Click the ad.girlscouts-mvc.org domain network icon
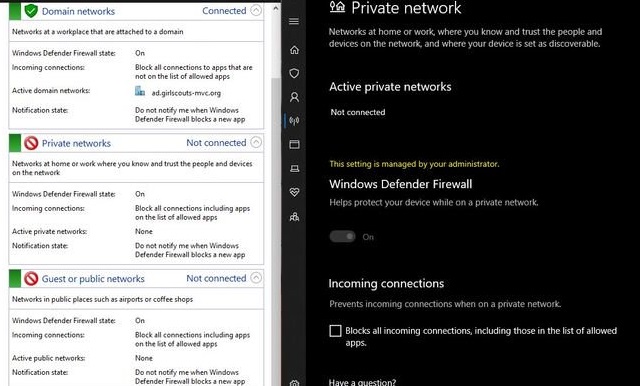The width and height of the screenshot is (640, 386). 140,91
